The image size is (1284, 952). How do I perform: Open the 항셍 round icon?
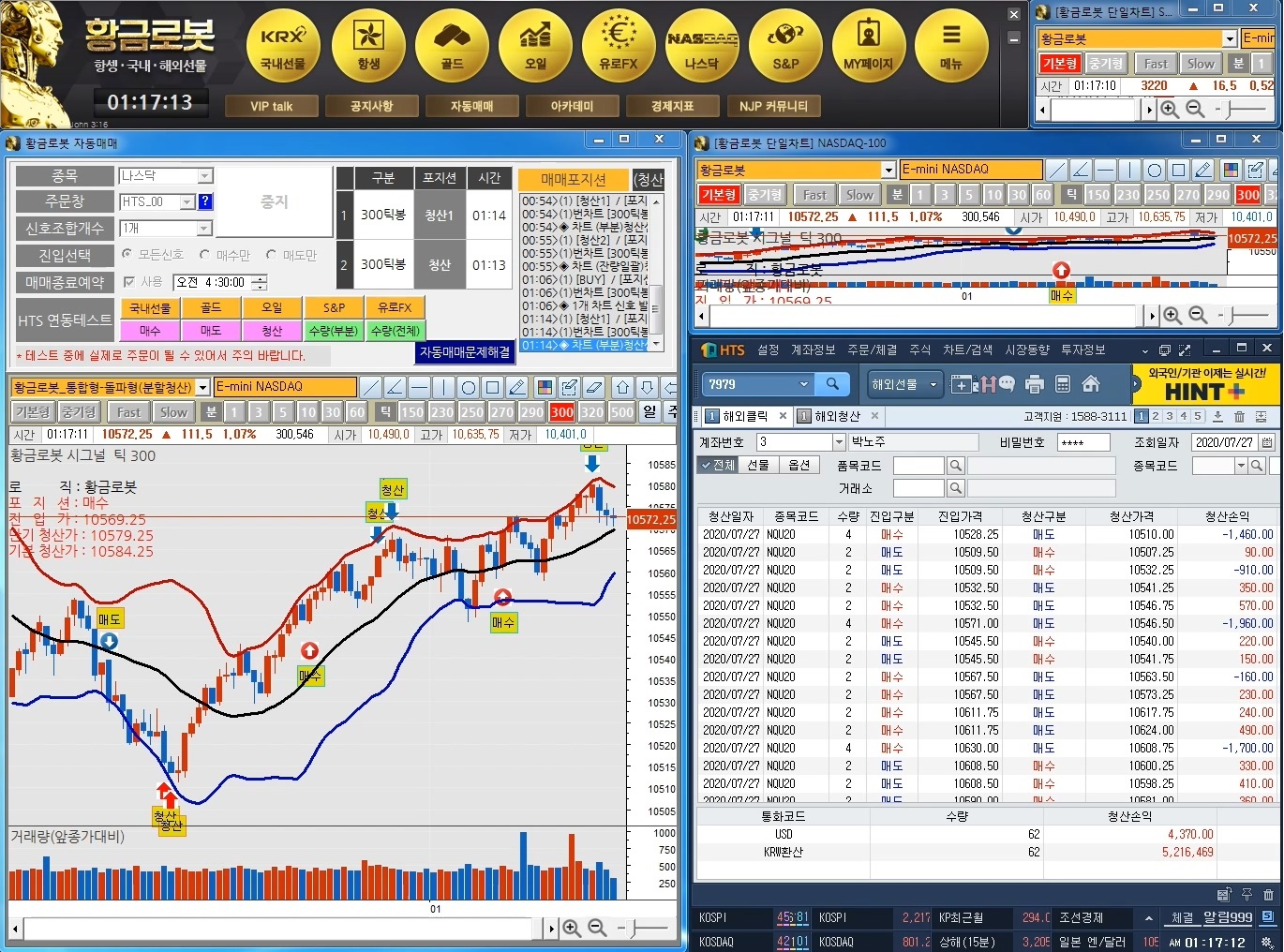click(368, 46)
